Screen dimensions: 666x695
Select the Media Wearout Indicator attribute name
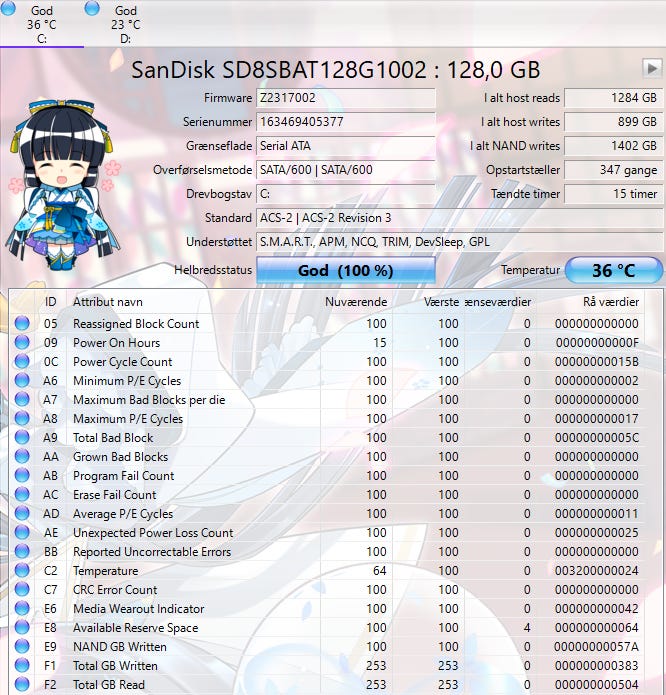point(138,609)
